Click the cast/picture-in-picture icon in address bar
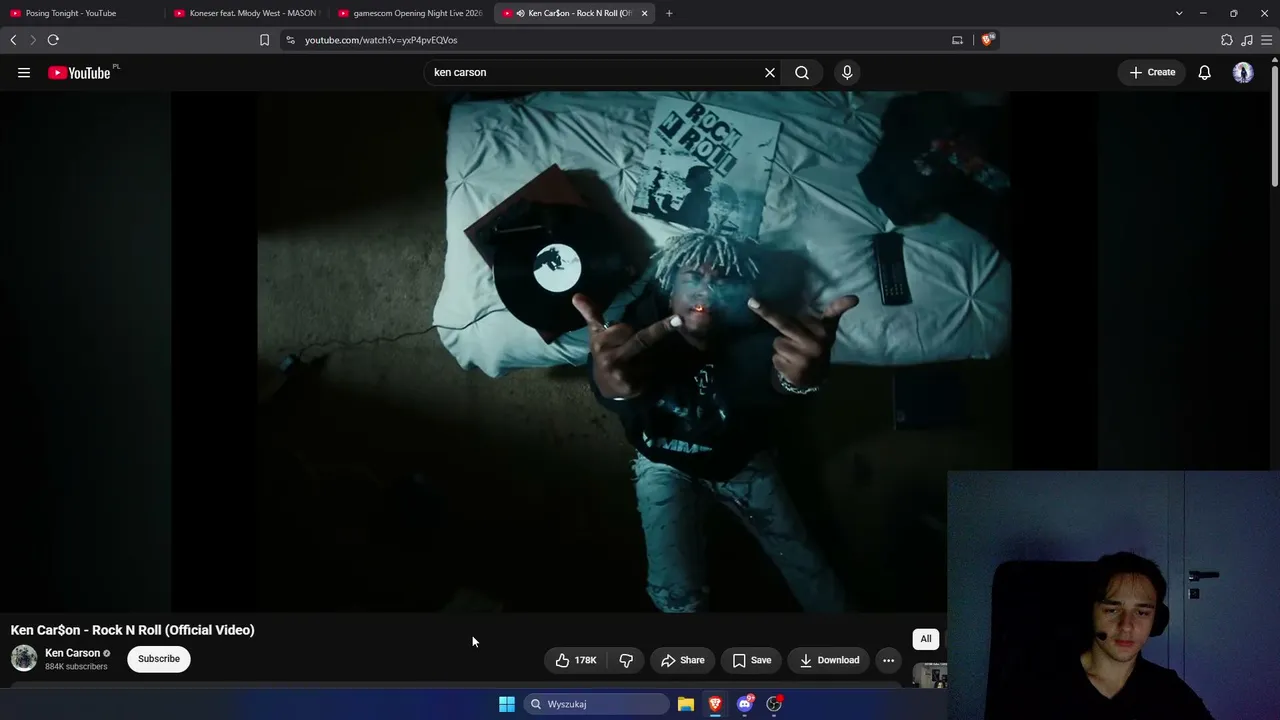 (x=957, y=40)
